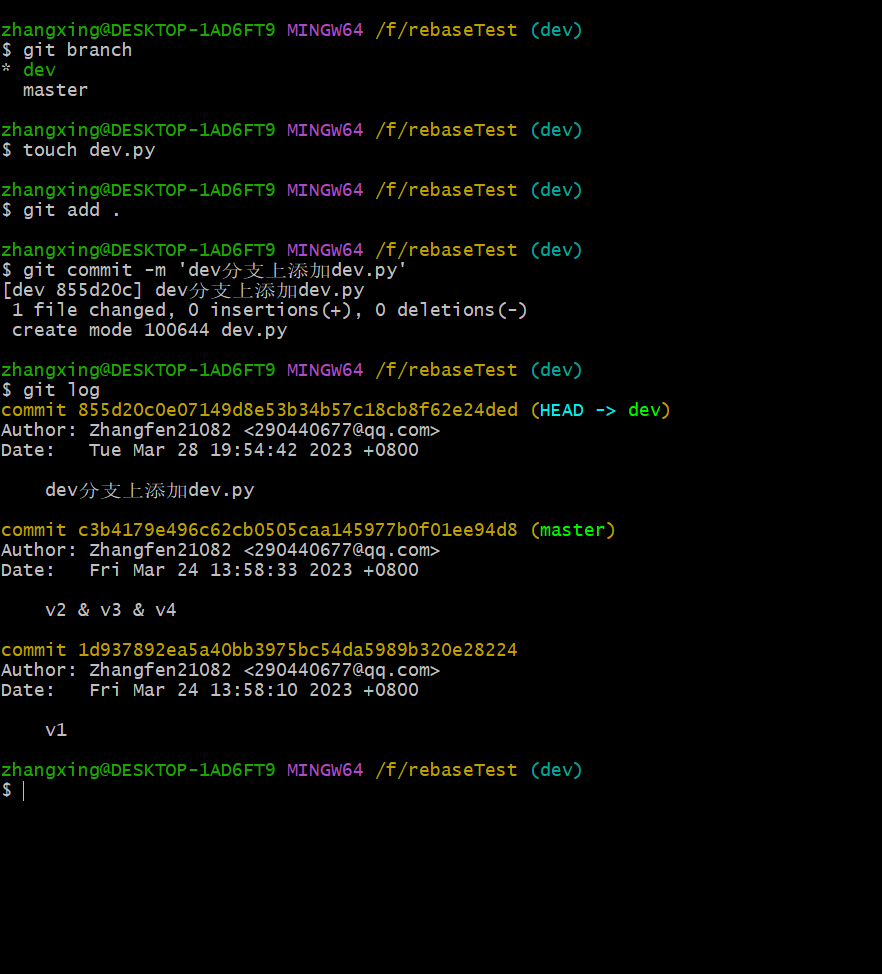Click the log commit message 'dev分支上添加dev.py'
The image size is (882, 974).
[x=150, y=490]
